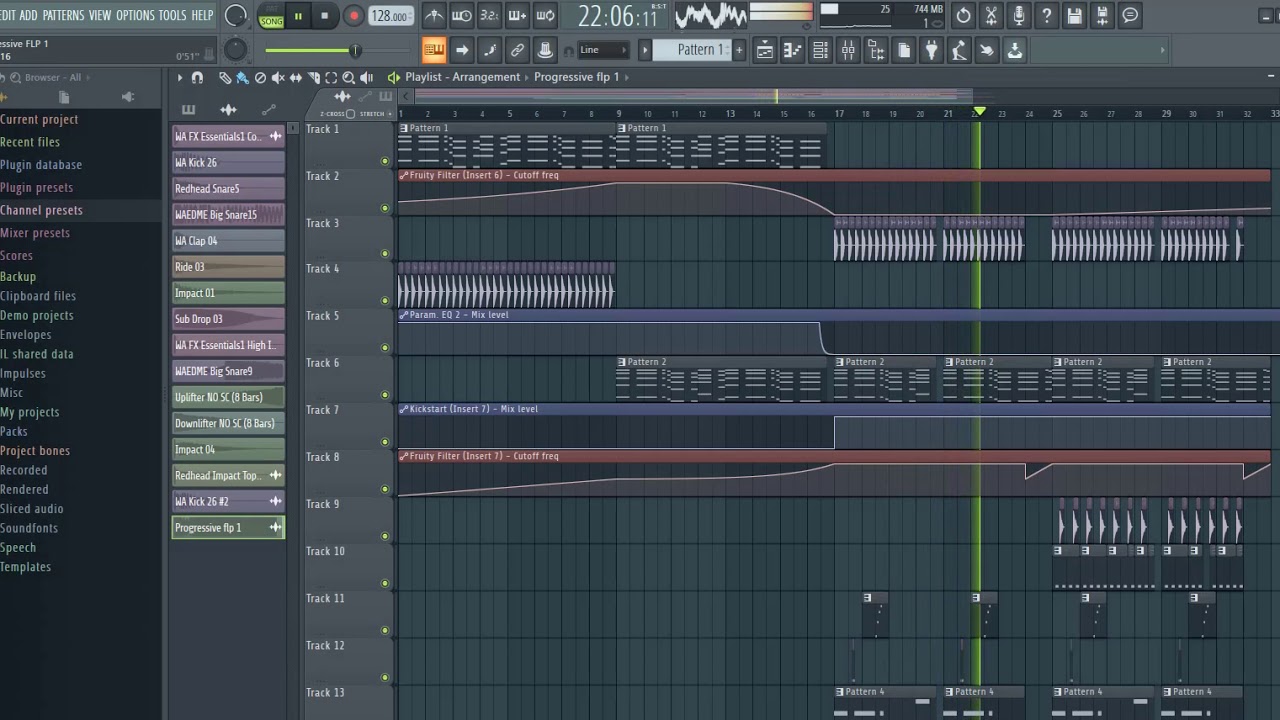1280x720 pixels.
Task: Select WA Kick 26 in the picker
Action: (228, 163)
